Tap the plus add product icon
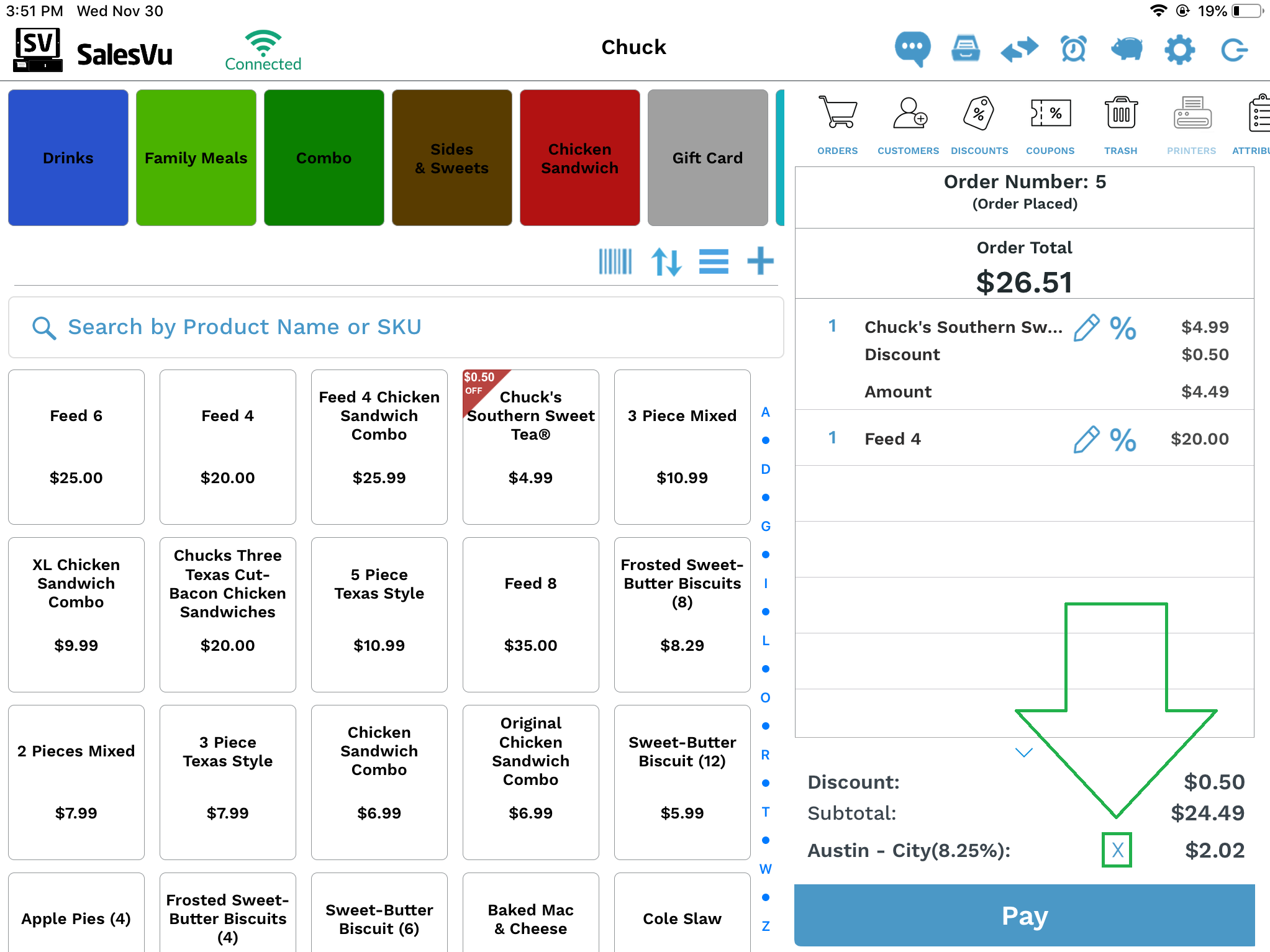Screen dimensions: 1270x952 click(760, 261)
